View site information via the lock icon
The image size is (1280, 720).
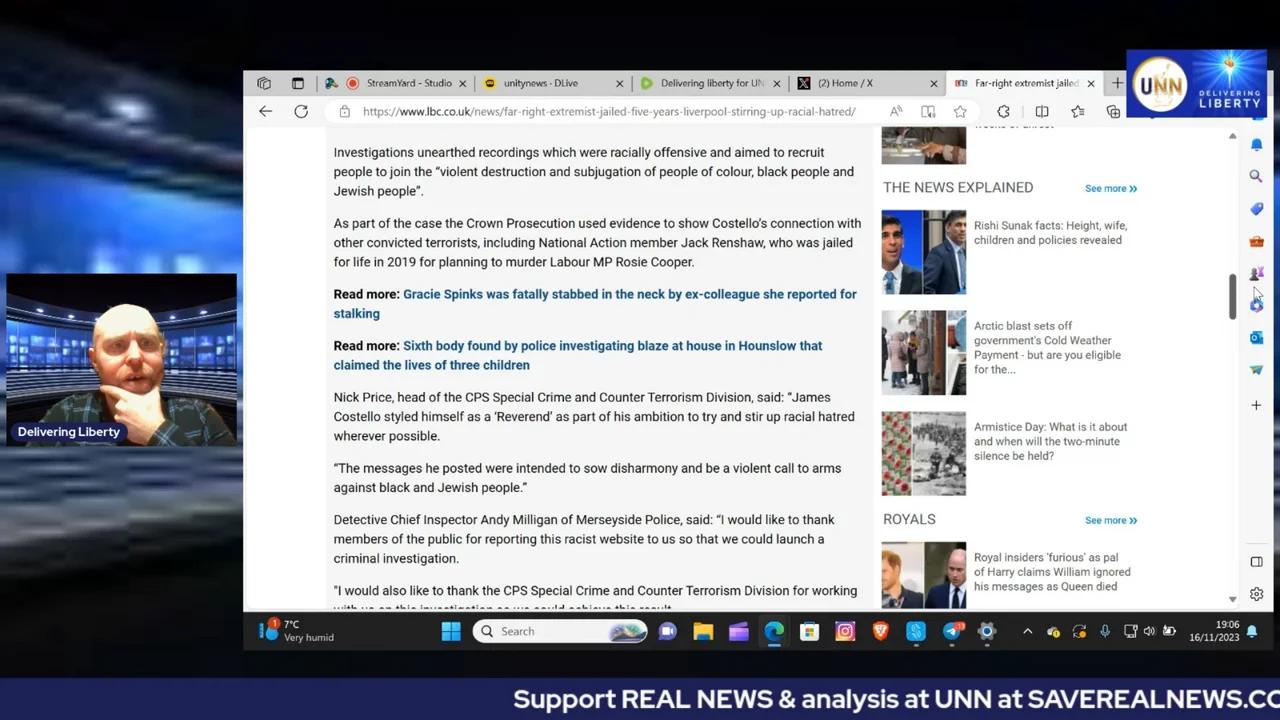tap(344, 111)
